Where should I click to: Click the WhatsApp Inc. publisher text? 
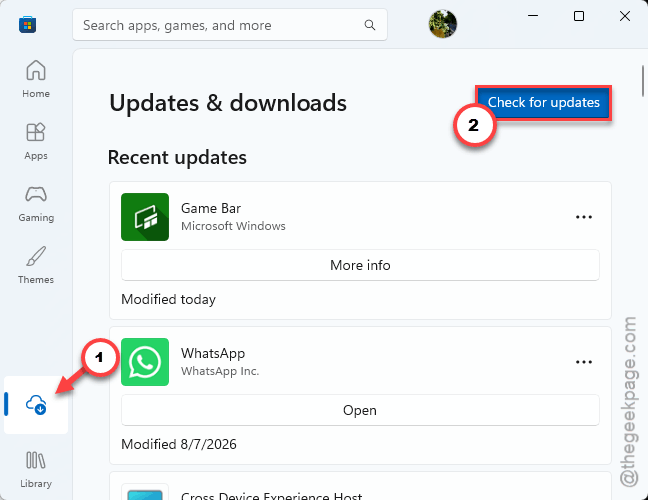pos(220,371)
